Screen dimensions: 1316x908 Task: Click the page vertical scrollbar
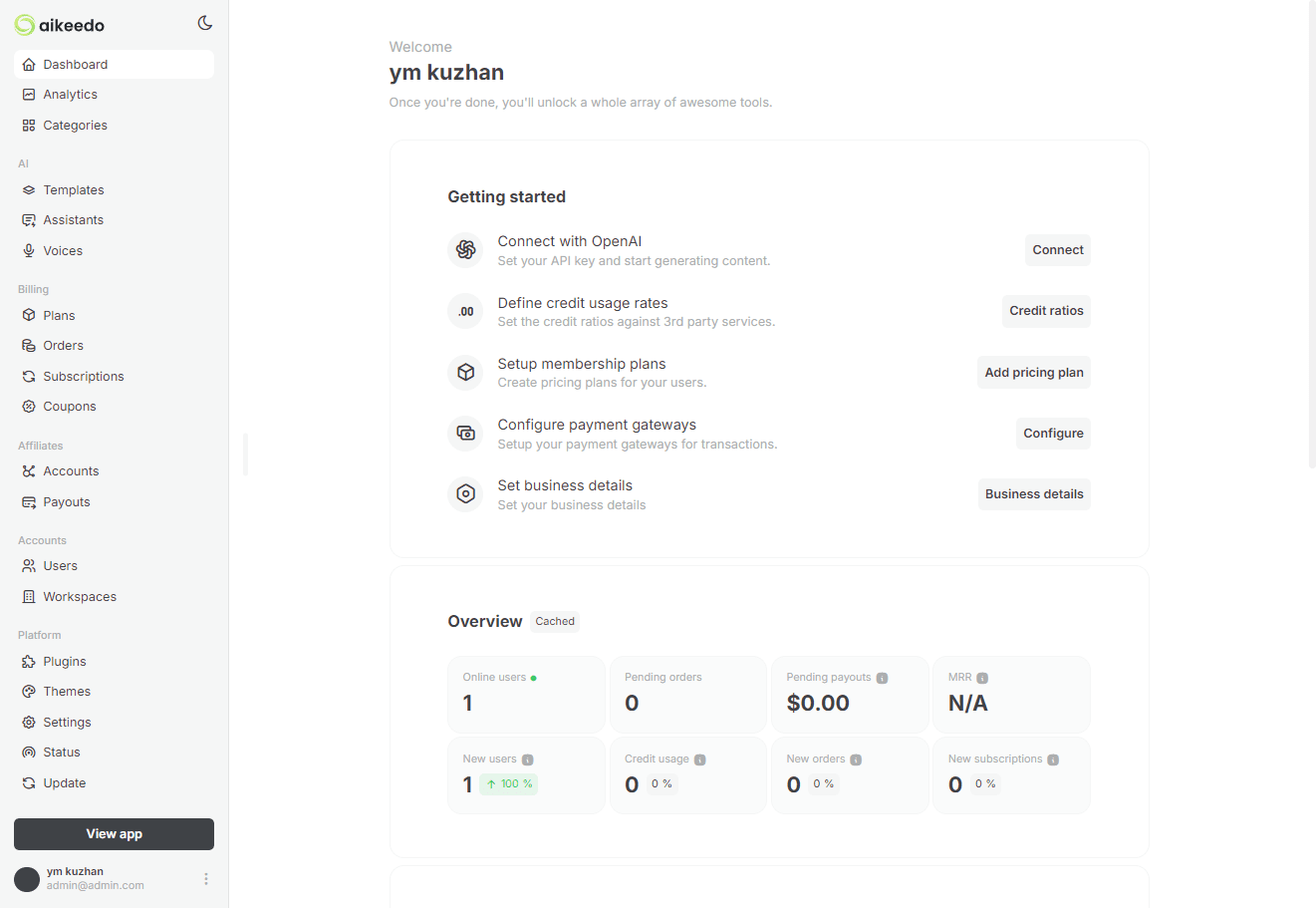[x=1311, y=234]
